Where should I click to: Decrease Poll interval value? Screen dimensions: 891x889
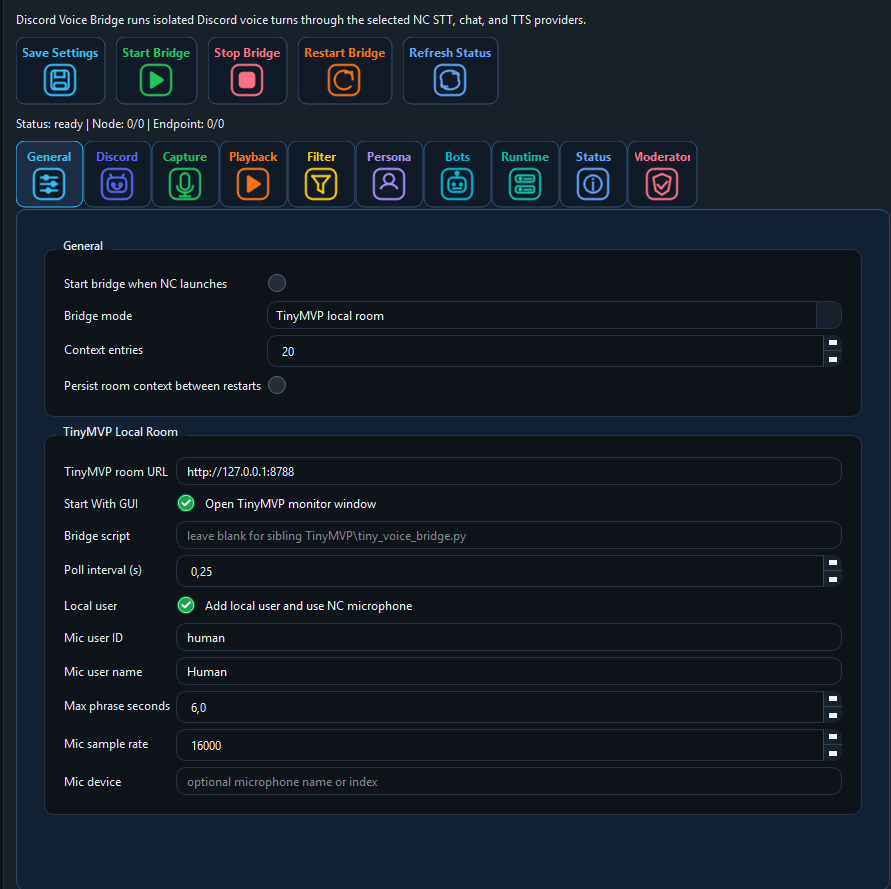point(832,579)
